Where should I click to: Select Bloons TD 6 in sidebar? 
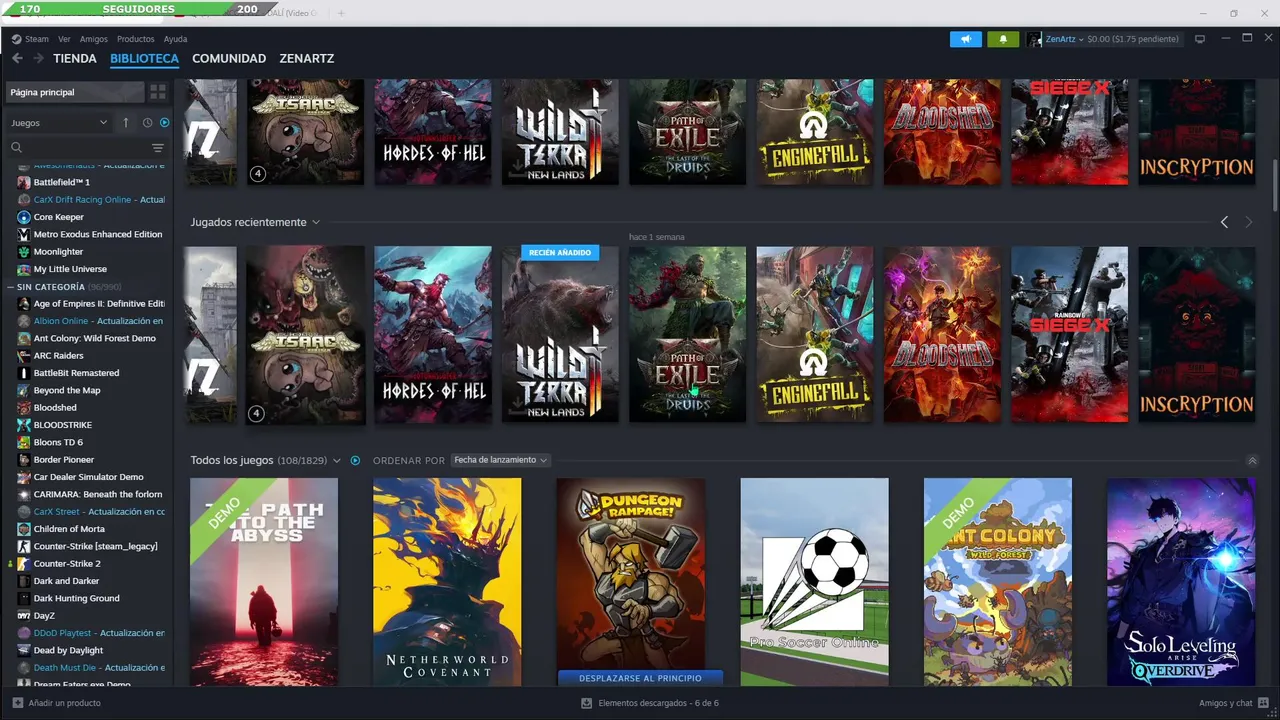click(58, 442)
